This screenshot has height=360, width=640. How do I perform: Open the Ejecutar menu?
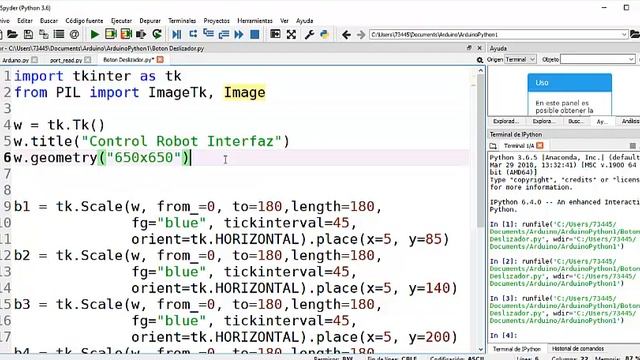(121, 20)
